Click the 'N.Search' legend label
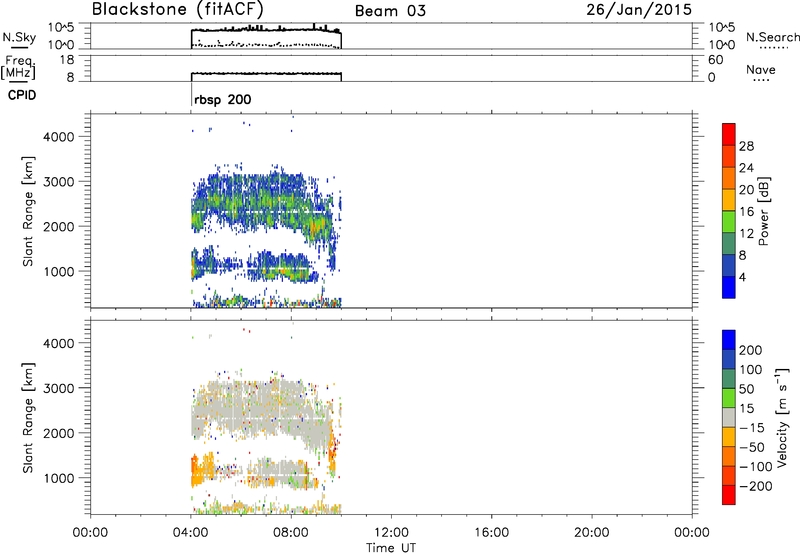 coord(773,37)
